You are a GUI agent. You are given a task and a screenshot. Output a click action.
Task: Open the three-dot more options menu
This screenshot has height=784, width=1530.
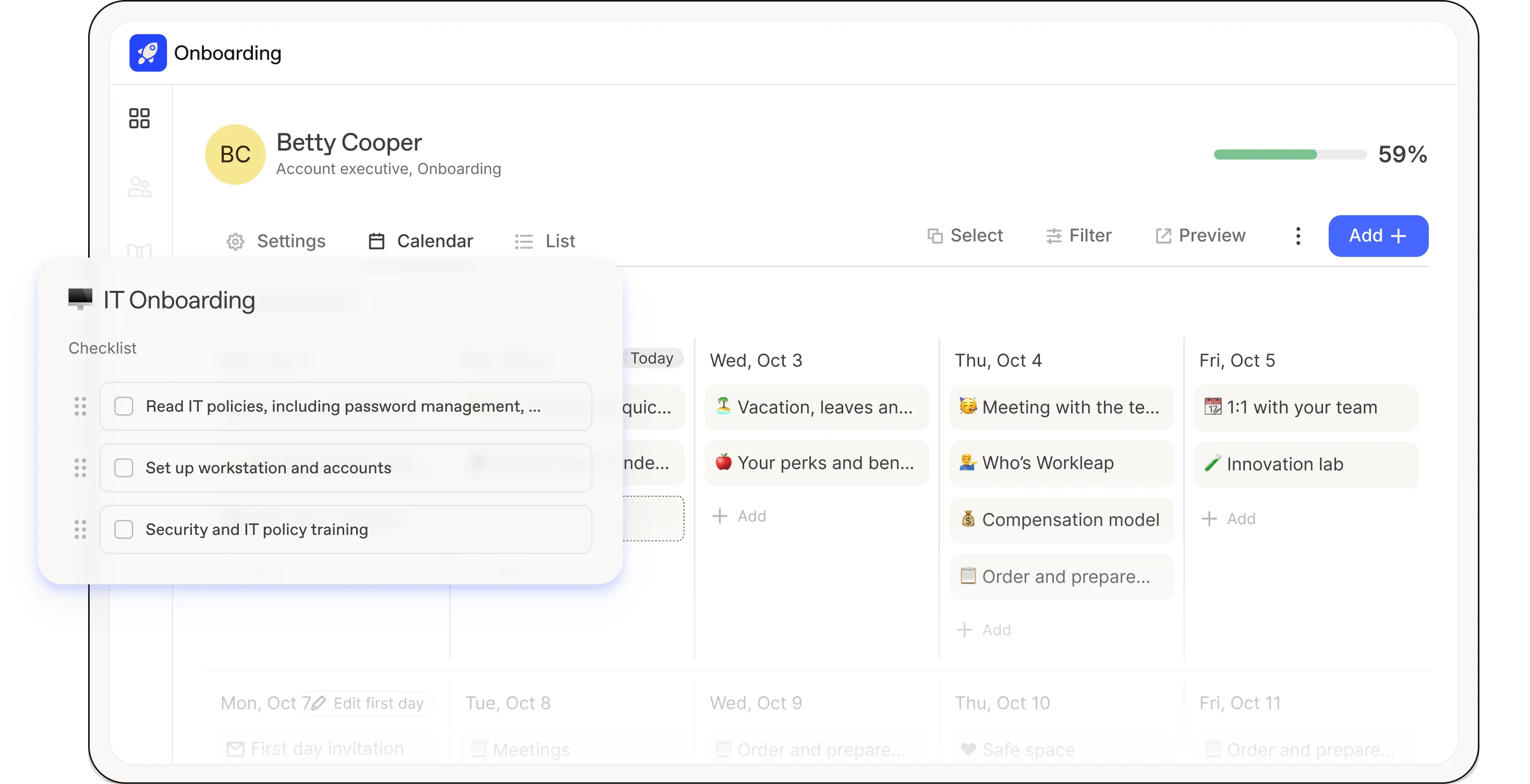pos(1298,236)
